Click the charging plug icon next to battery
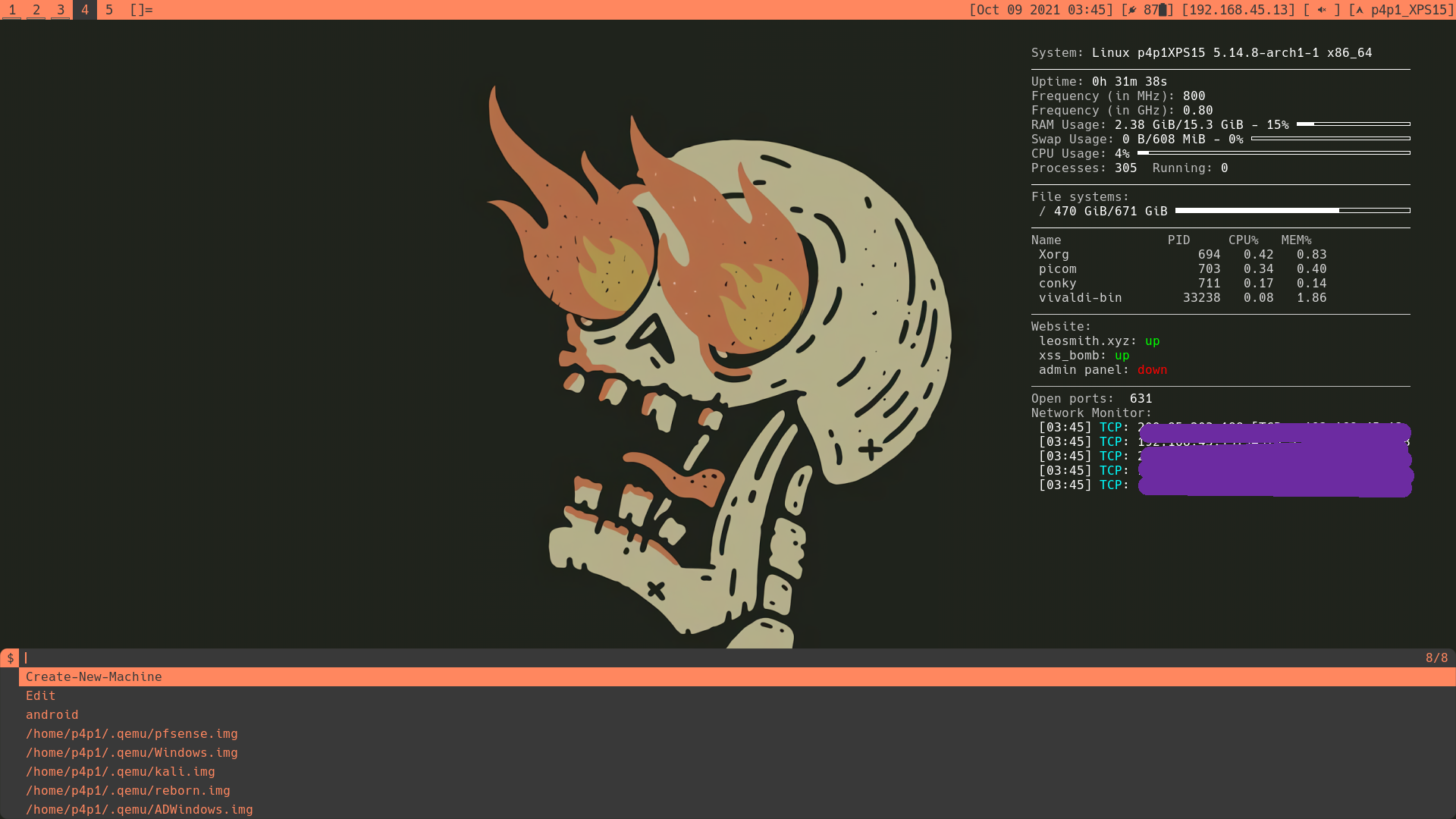Screen dimensions: 1456x819 pyautogui.click(x=1131, y=10)
